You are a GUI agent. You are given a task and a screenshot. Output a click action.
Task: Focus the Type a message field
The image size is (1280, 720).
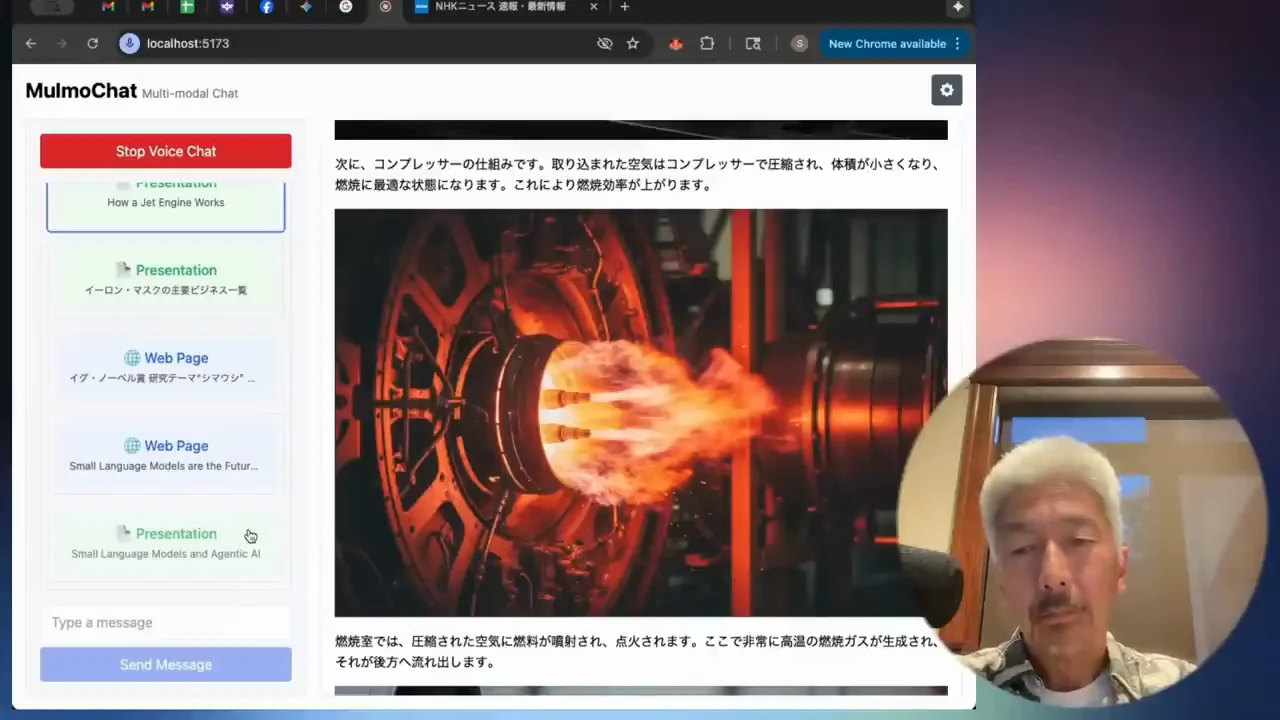[x=166, y=622]
